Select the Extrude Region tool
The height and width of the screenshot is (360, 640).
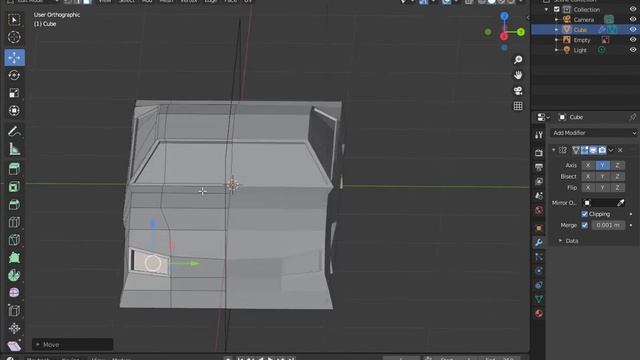click(x=14, y=169)
